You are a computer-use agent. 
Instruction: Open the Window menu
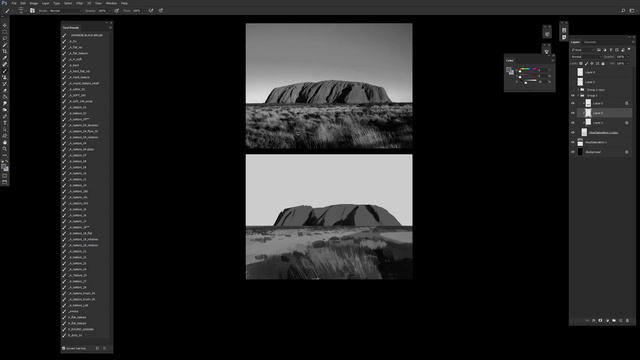coord(111,3)
